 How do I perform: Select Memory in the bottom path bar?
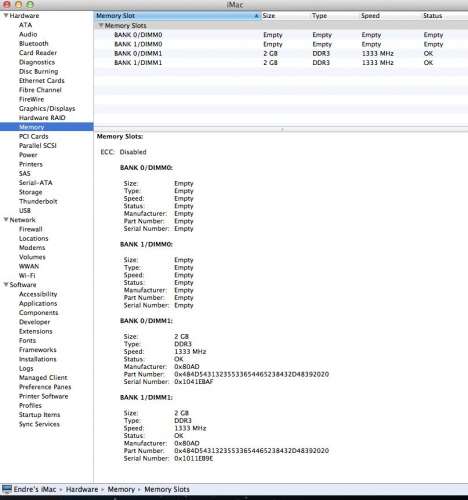tap(121, 489)
